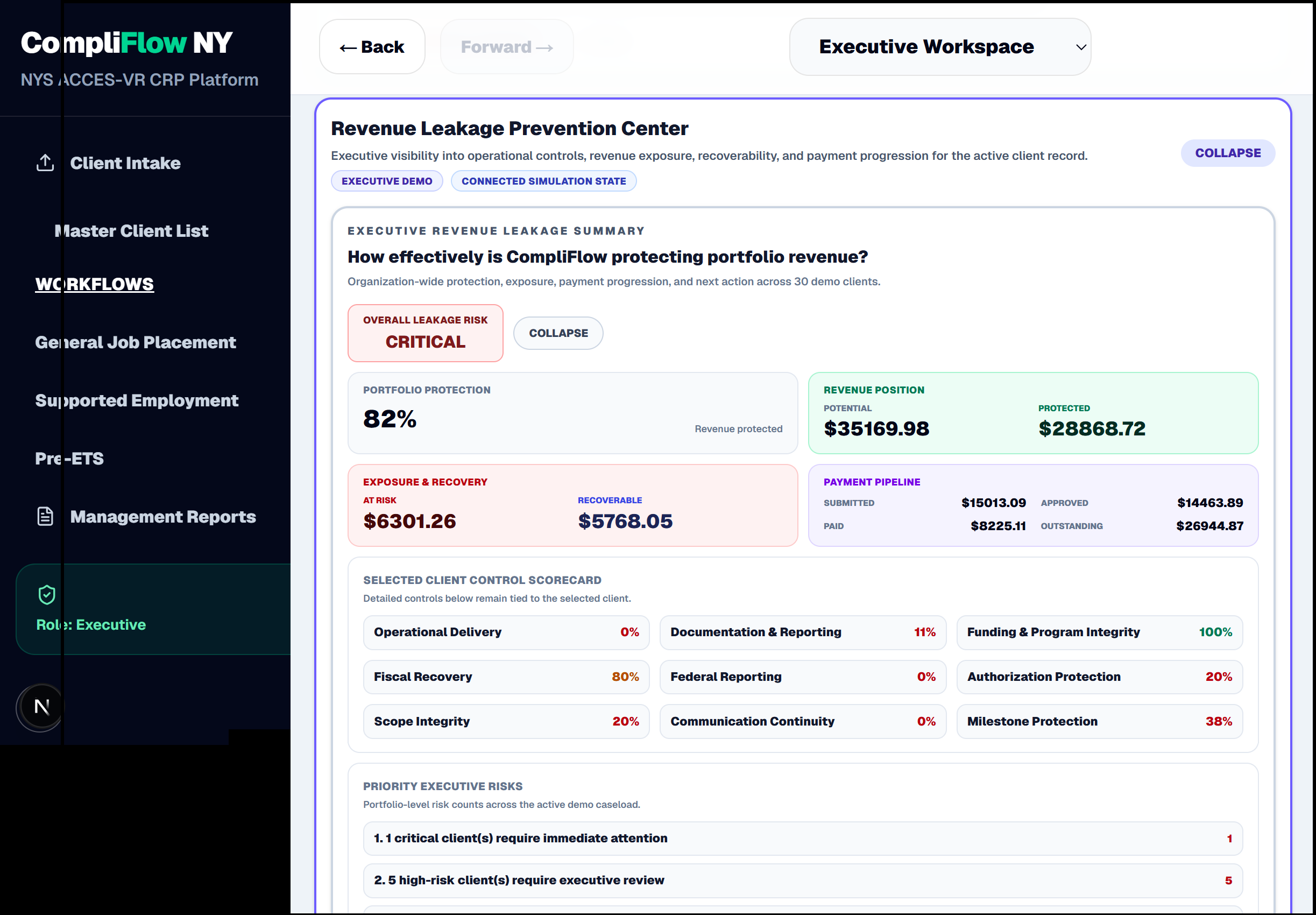Open the critical clients require immediate attention row

803,839
